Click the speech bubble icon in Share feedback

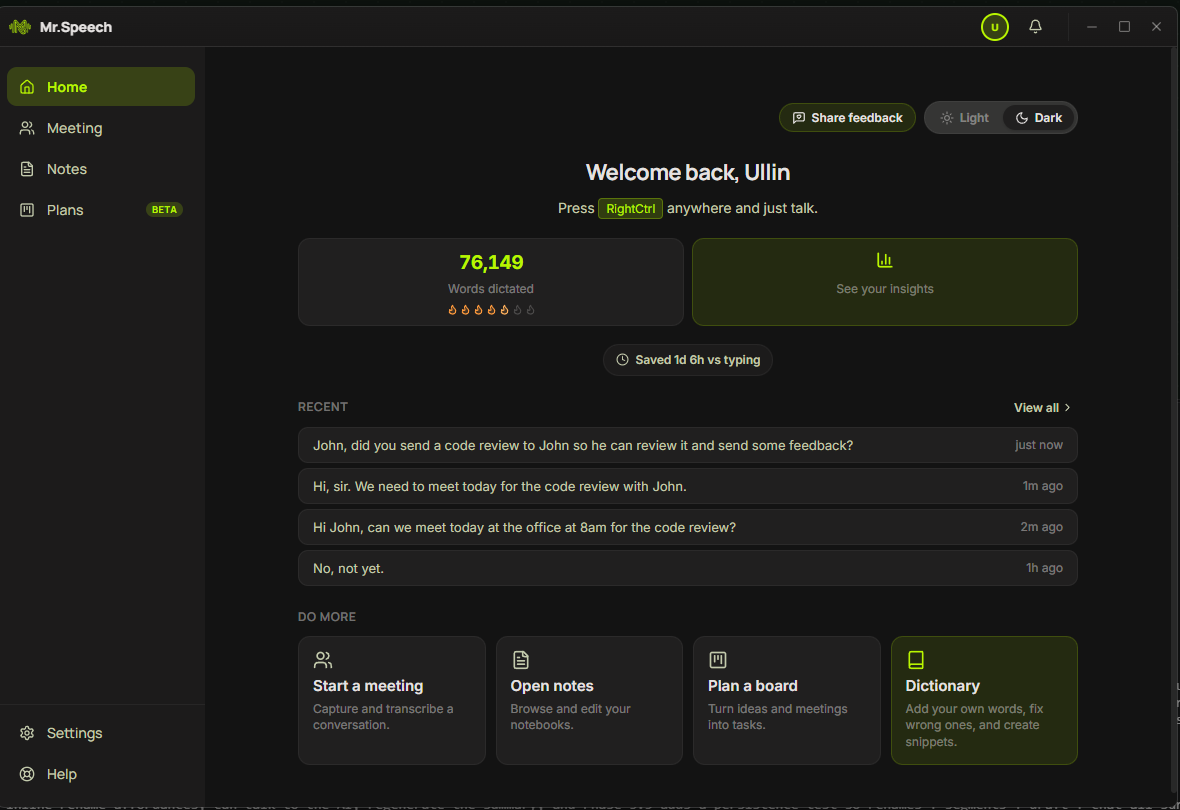[x=798, y=117]
